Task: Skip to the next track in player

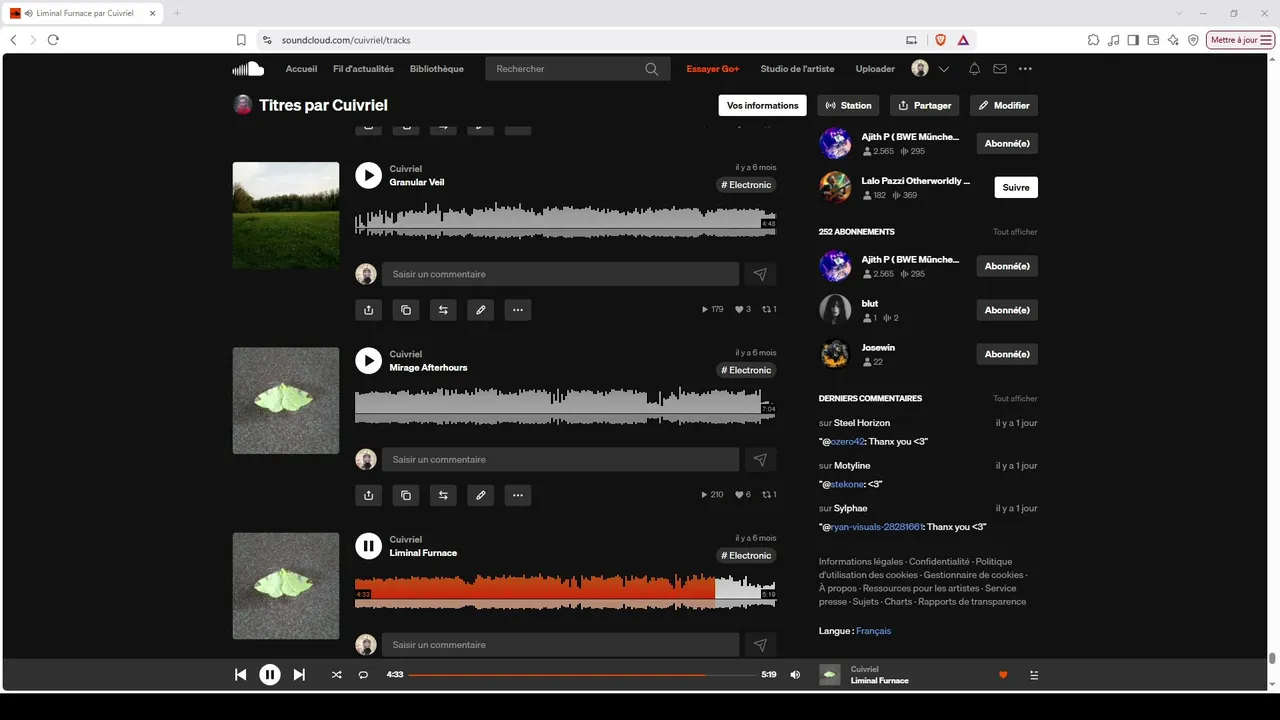Action: click(x=299, y=675)
